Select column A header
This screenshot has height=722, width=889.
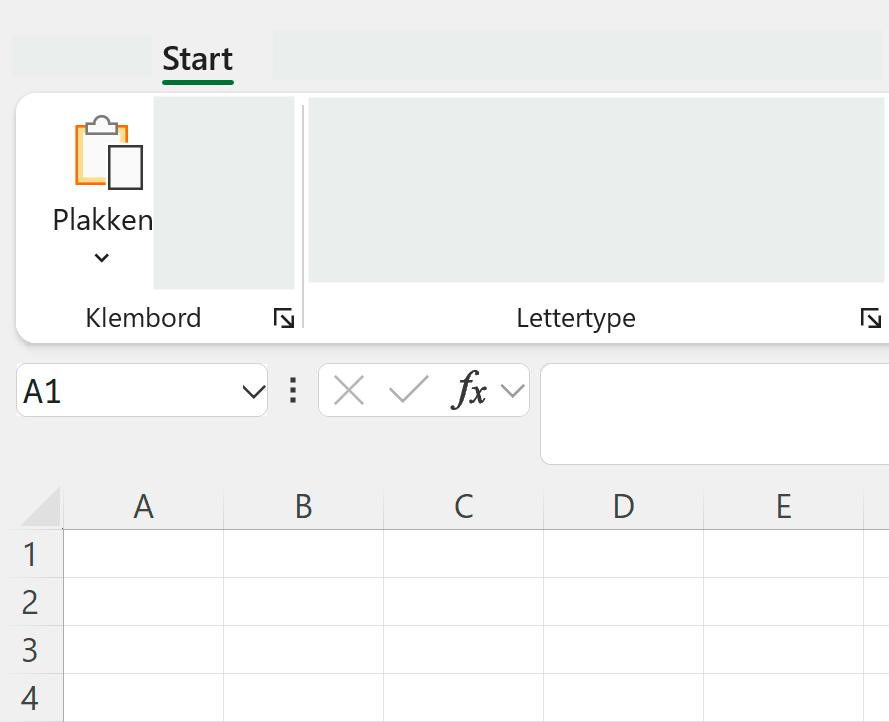tap(143, 507)
